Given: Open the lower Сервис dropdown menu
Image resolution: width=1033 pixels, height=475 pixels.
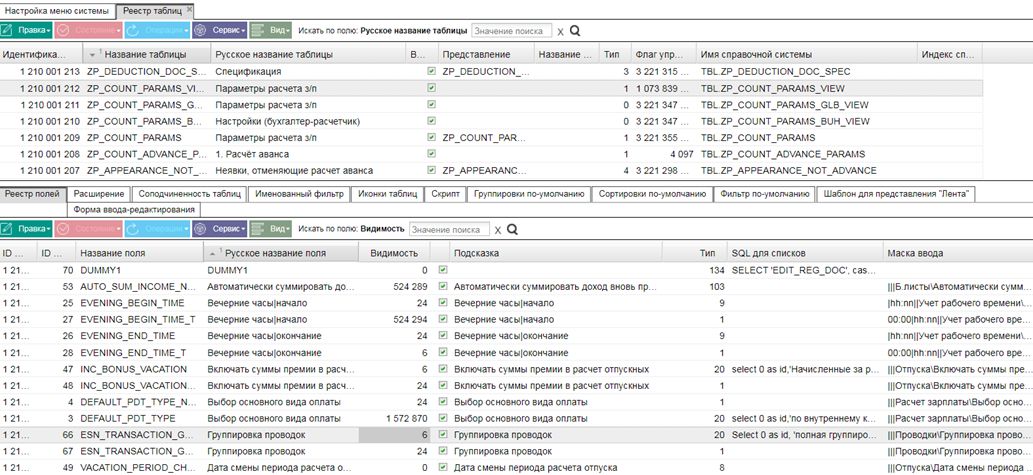Looking at the screenshot, I should (219, 229).
